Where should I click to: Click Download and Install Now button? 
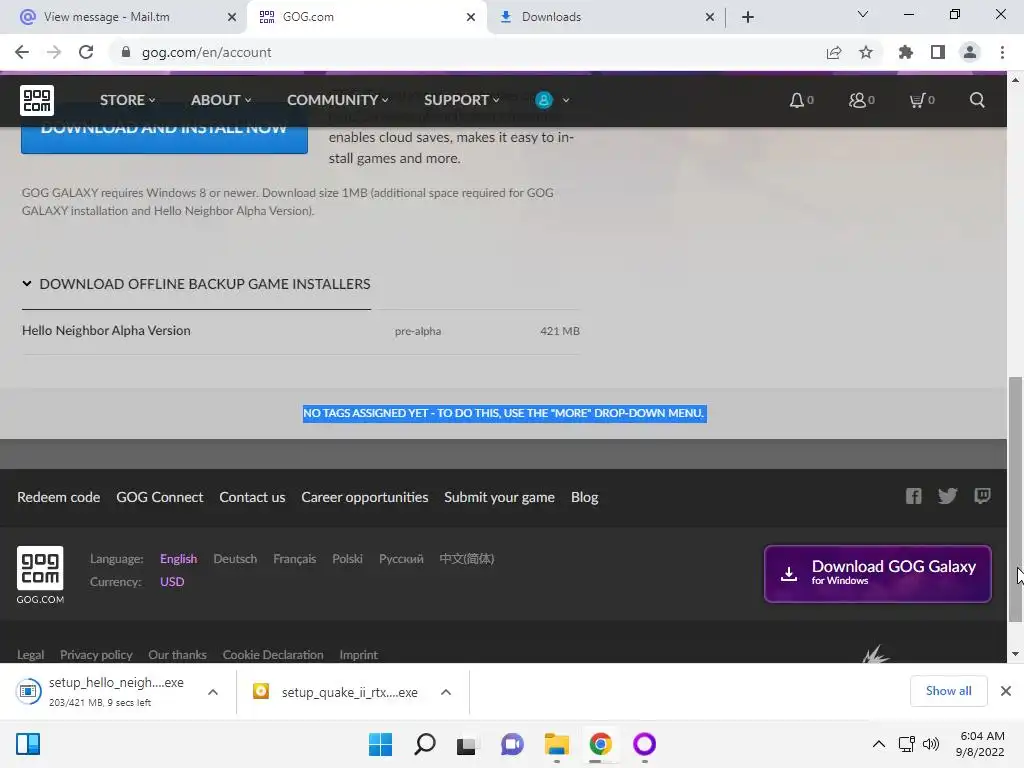click(x=164, y=139)
